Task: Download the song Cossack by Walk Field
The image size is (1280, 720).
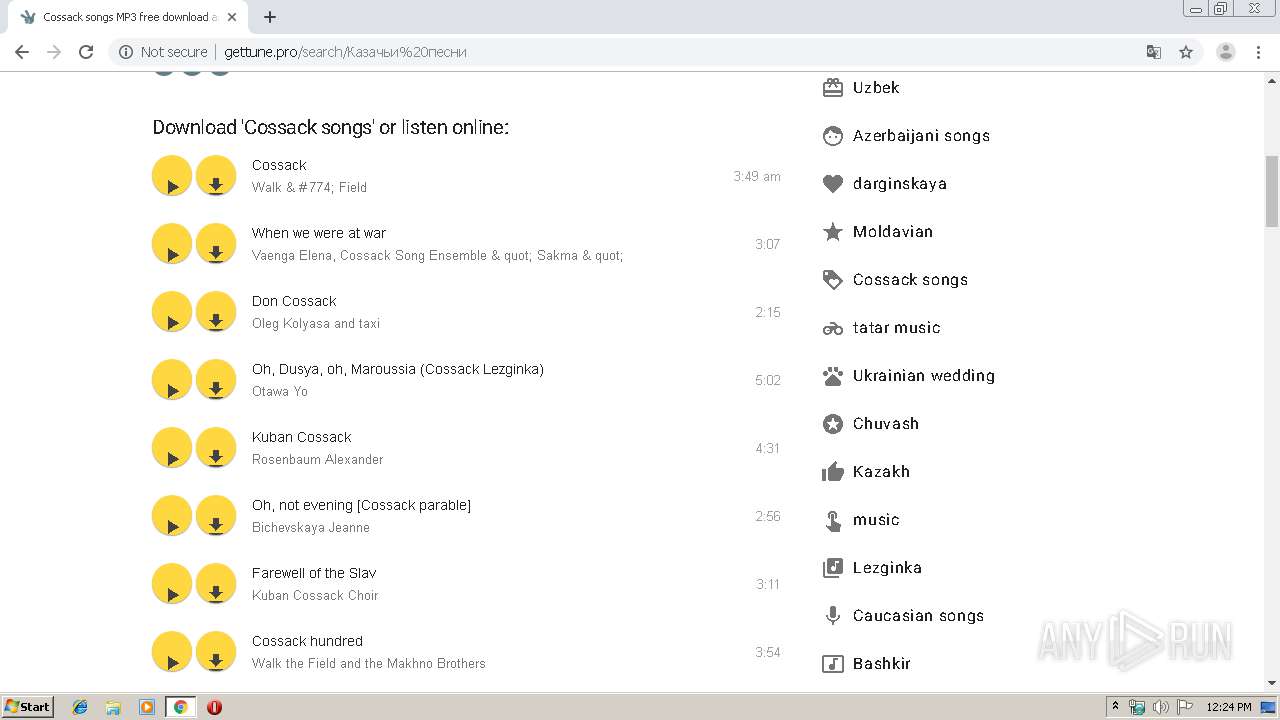Action: (216, 176)
